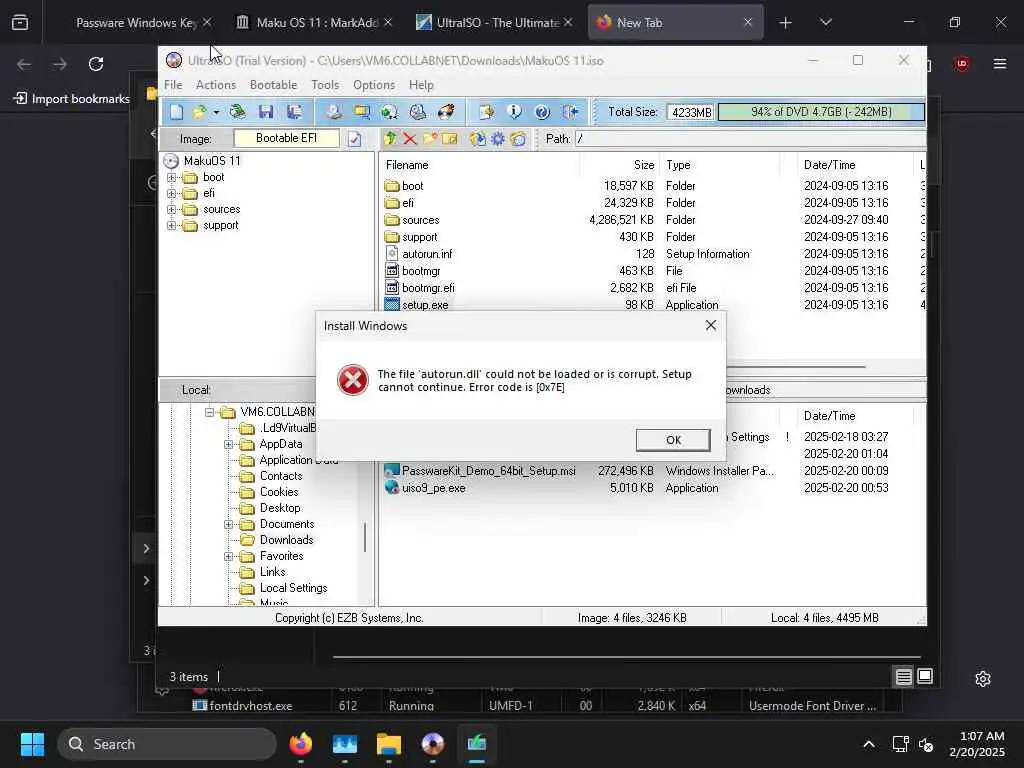Image resolution: width=1024 pixels, height=768 pixels.
Task: Click the File Explorer taskbar icon
Action: click(389, 744)
